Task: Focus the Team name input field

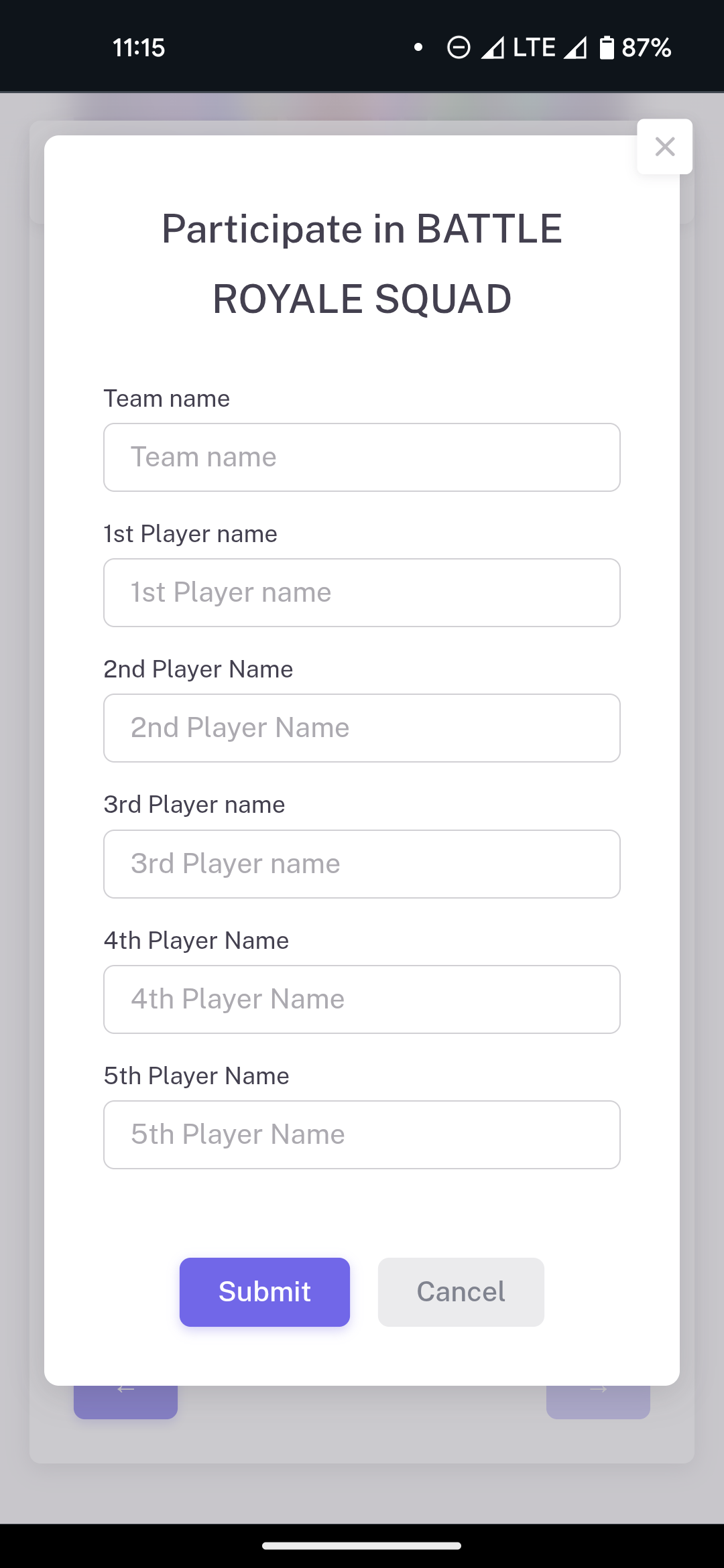Action: coord(362,458)
